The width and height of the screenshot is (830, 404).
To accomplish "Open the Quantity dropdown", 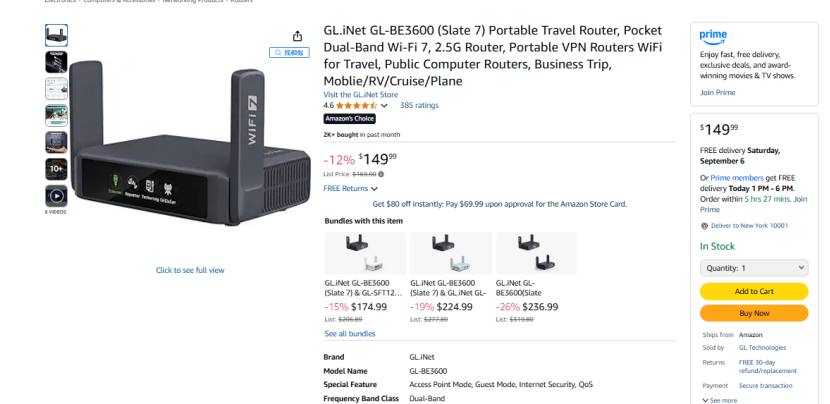I will coord(754,268).
